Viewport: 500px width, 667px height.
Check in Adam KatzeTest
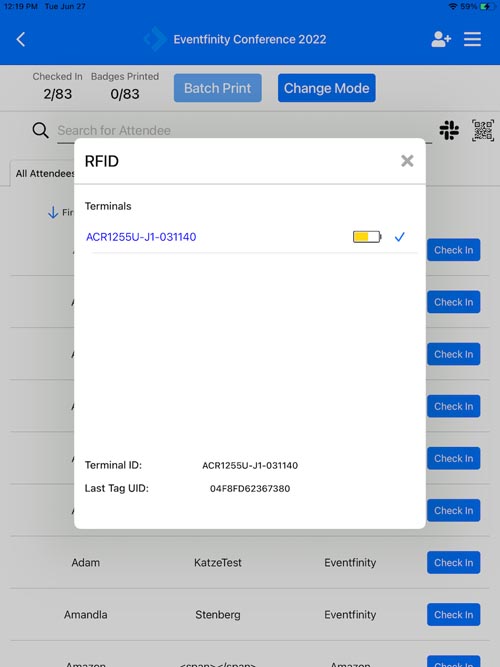[x=454, y=562]
